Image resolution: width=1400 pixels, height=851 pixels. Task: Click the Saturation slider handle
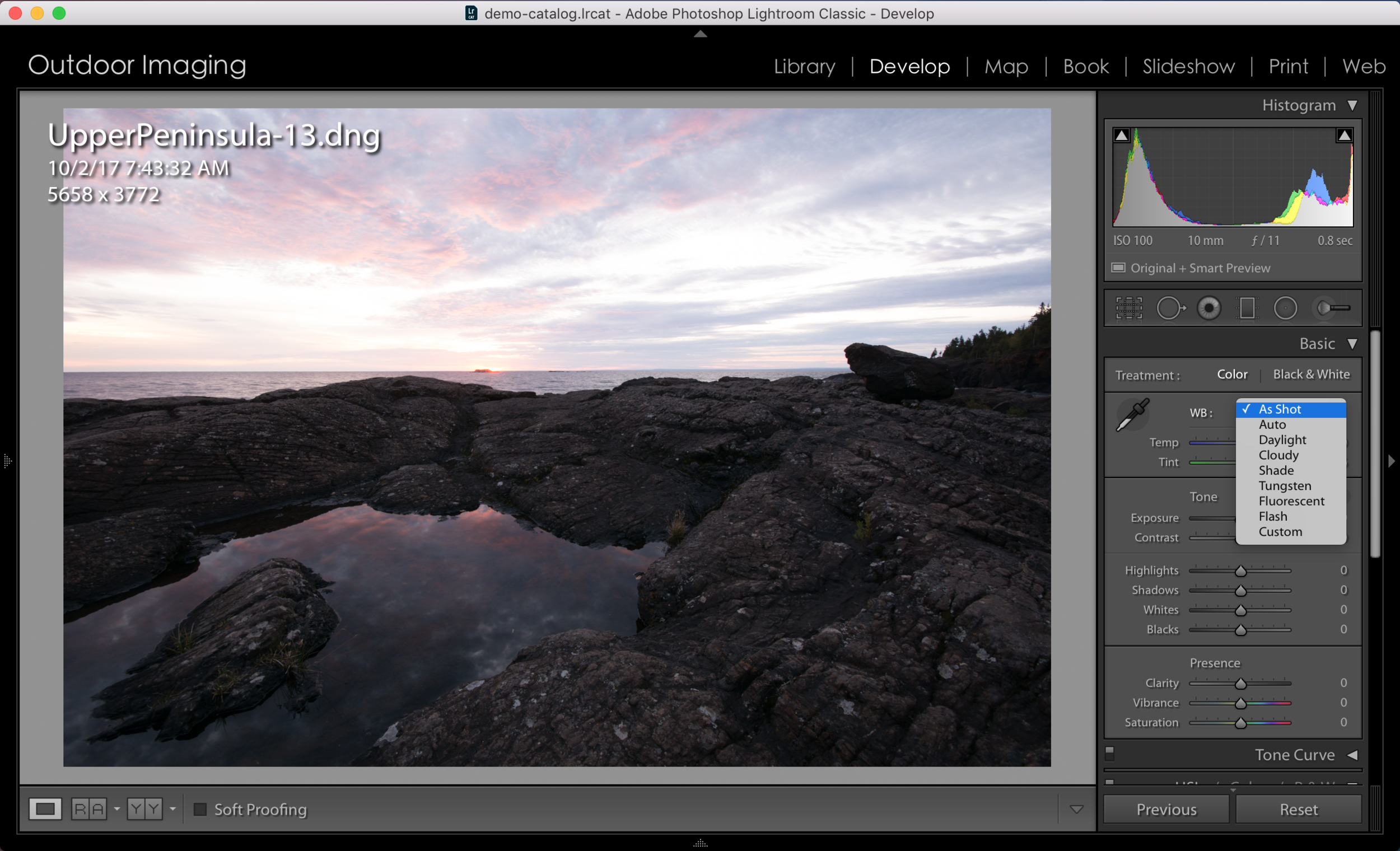pos(1240,723)
